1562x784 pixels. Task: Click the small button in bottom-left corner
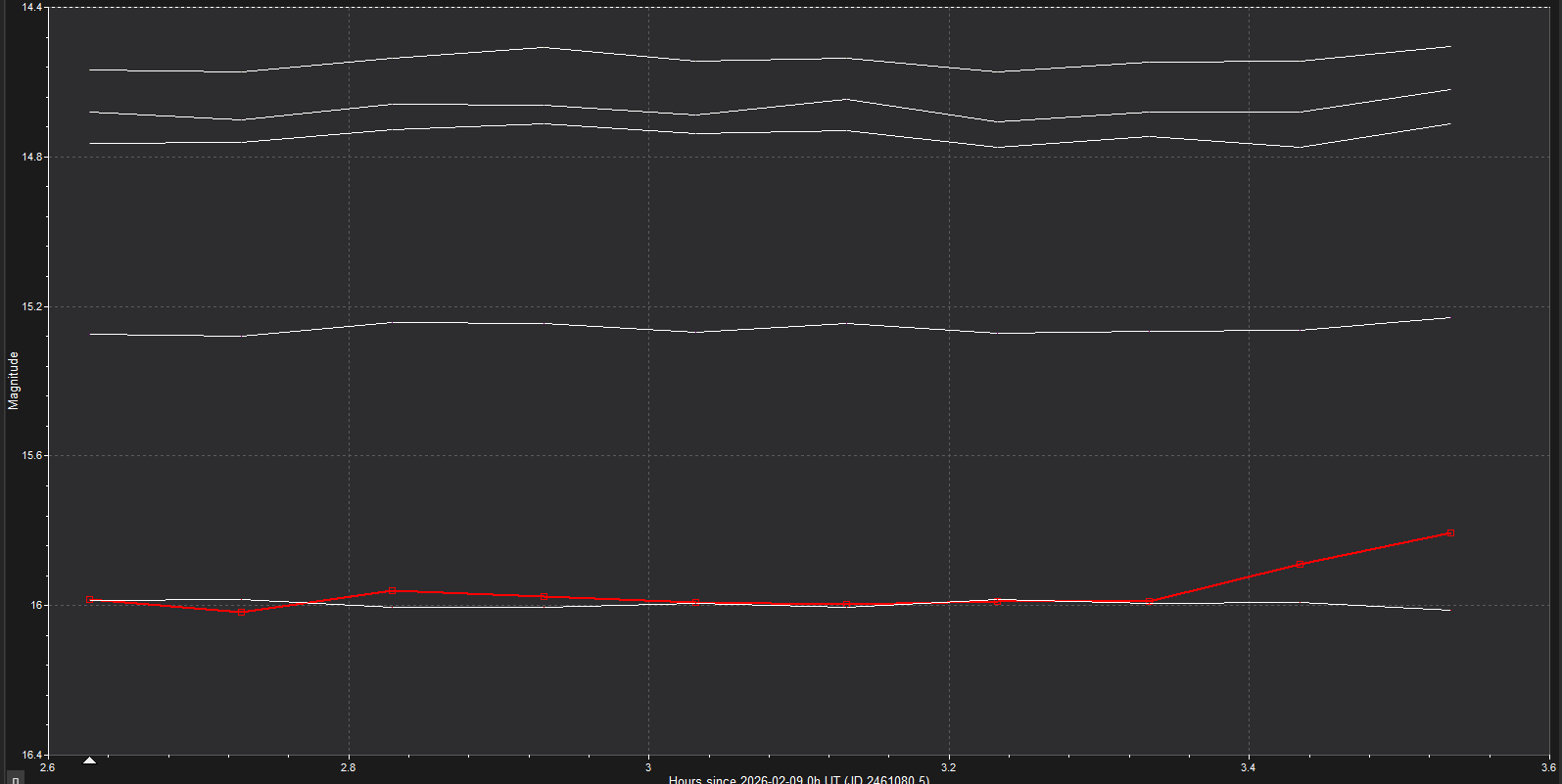point(15,779)
